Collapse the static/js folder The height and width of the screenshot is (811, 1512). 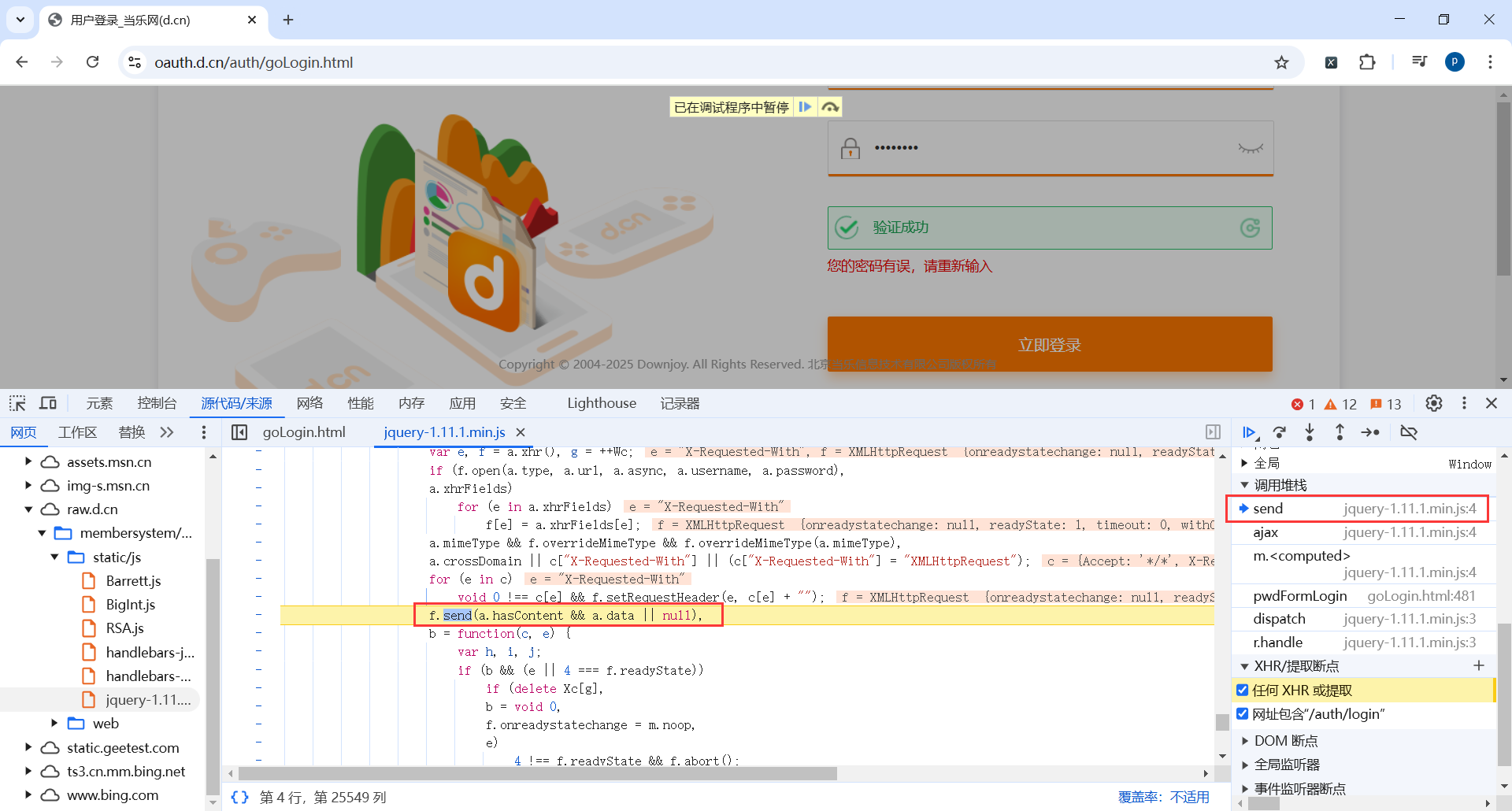coord(54,557)
